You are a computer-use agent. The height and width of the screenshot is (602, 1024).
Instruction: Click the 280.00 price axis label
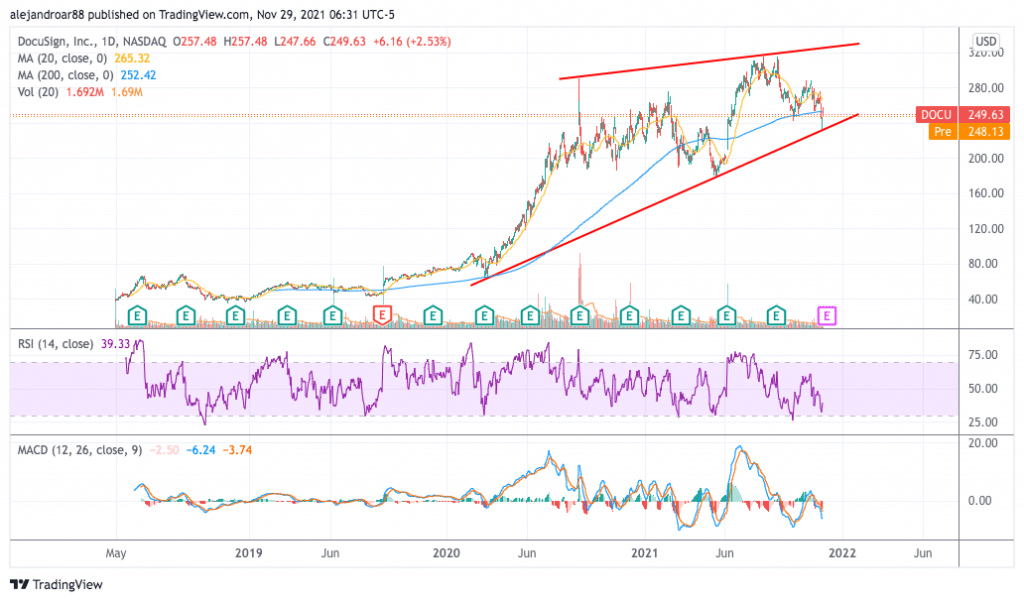pos(985,87)
